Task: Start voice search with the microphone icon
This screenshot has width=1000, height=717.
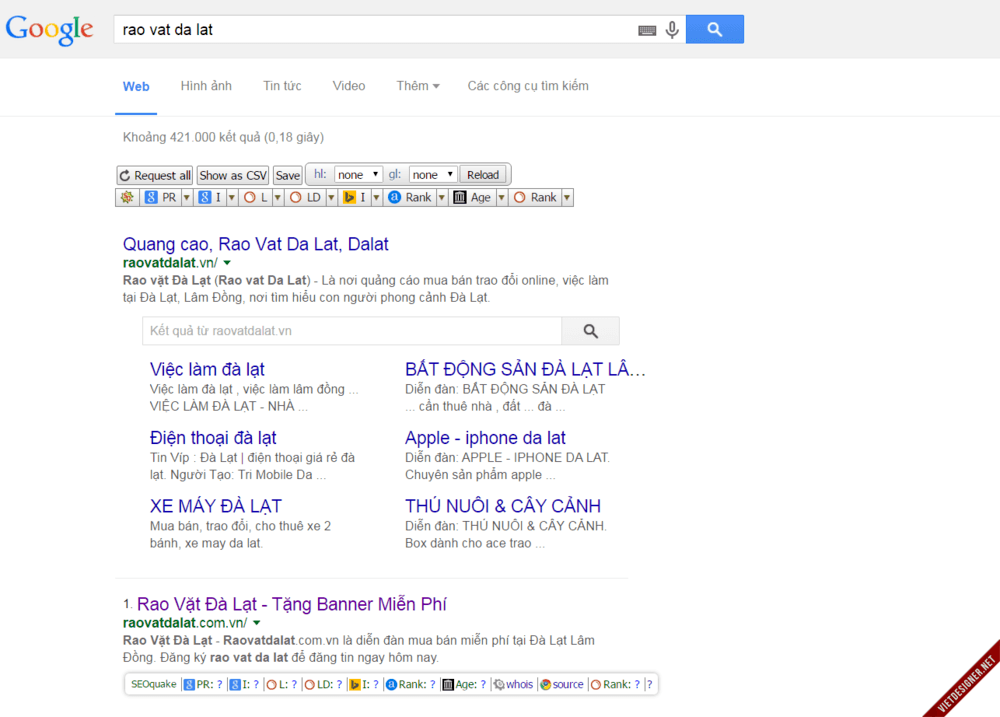Action: tap(672, 30)
